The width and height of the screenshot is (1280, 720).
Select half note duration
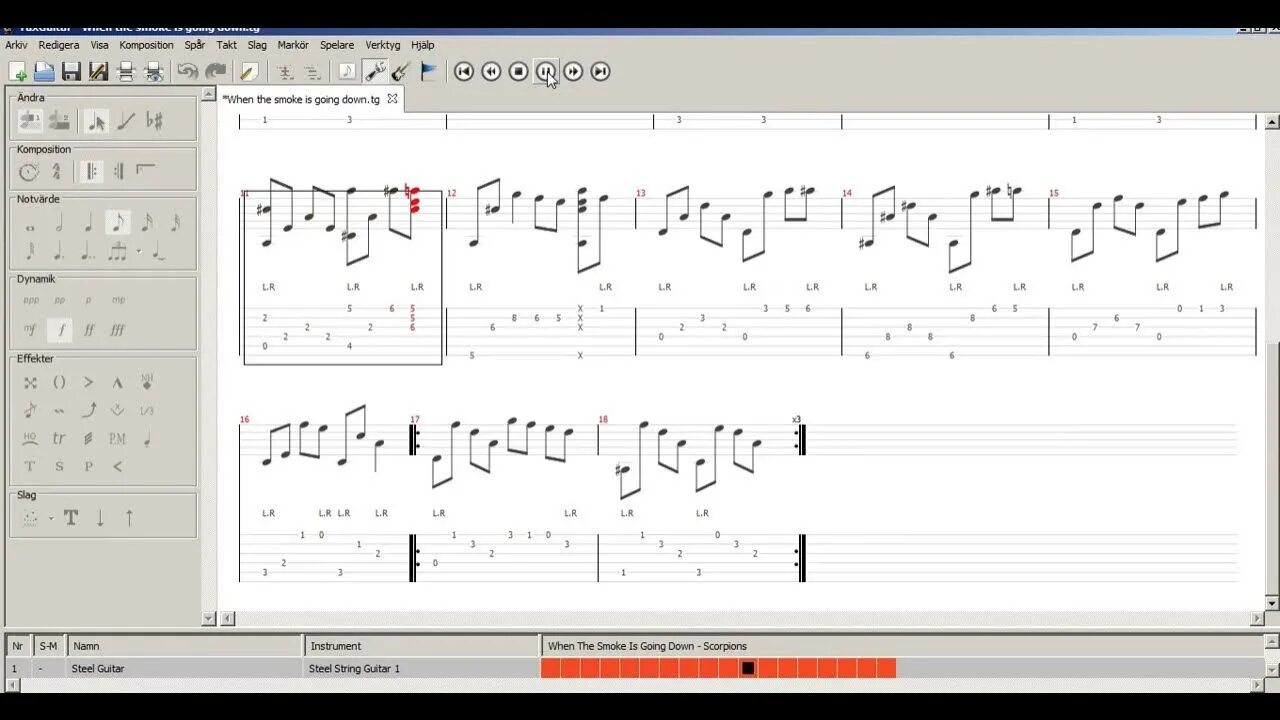[x=59, y=223]
